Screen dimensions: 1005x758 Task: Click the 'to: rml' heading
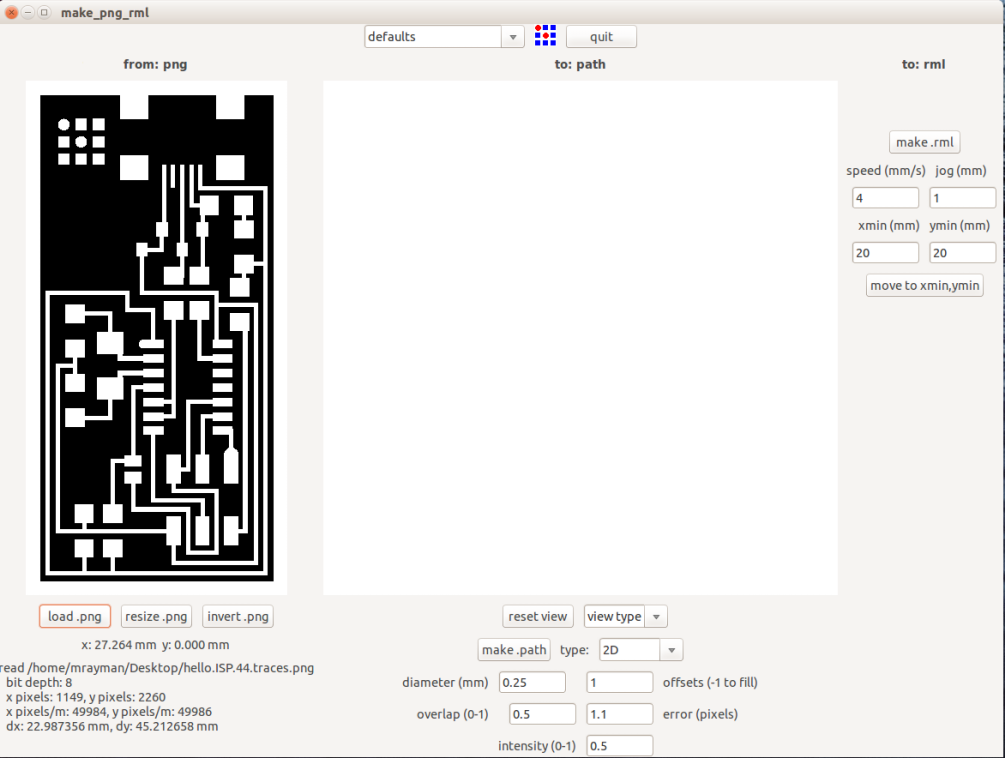[924, 64]
